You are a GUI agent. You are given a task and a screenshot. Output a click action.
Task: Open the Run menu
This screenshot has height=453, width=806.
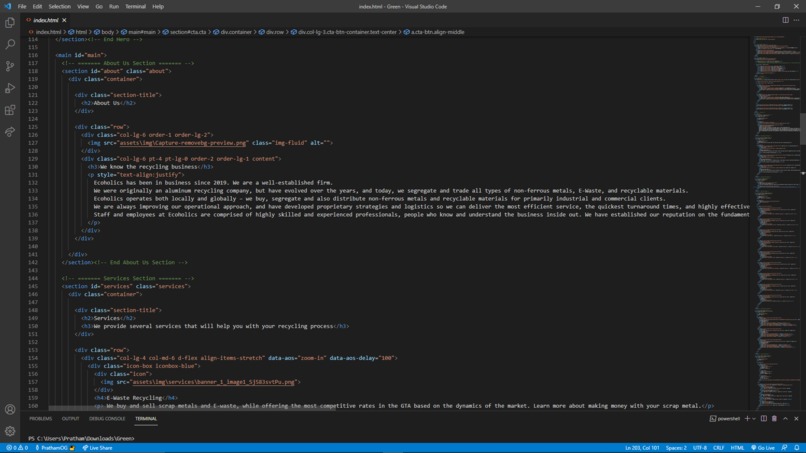(x=114, y=7)
